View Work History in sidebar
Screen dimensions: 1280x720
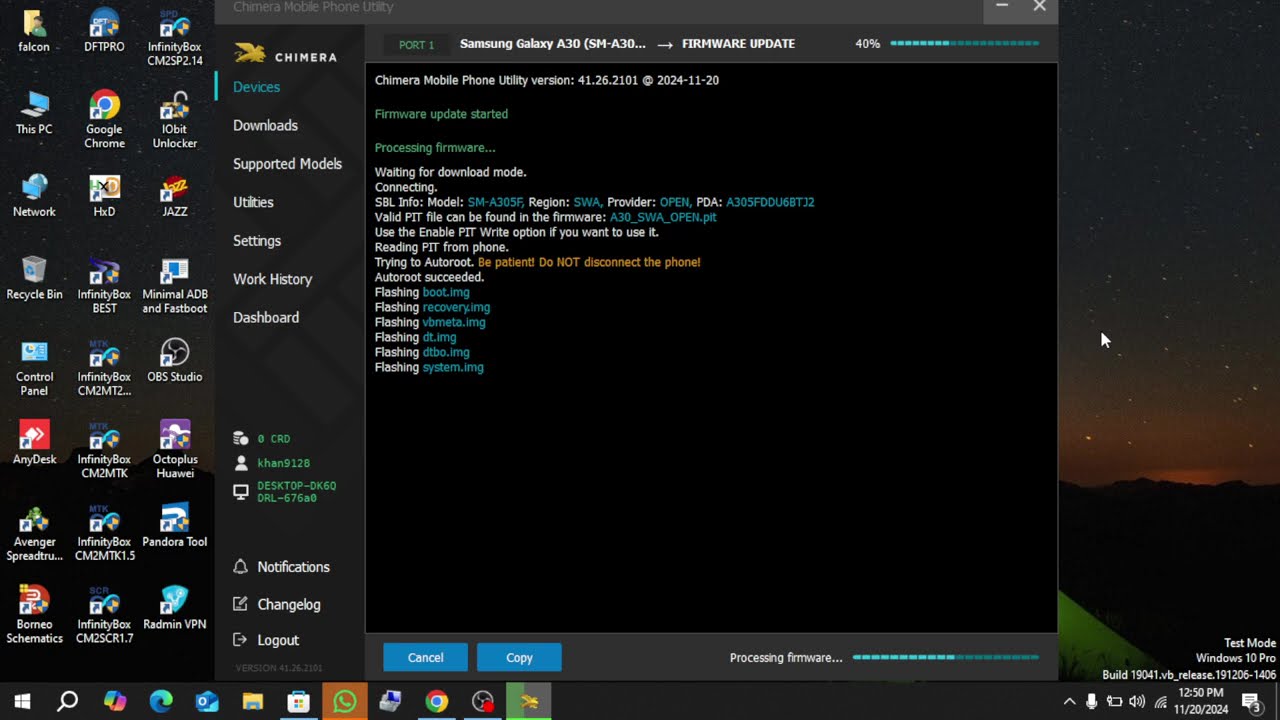coord(272,279)
